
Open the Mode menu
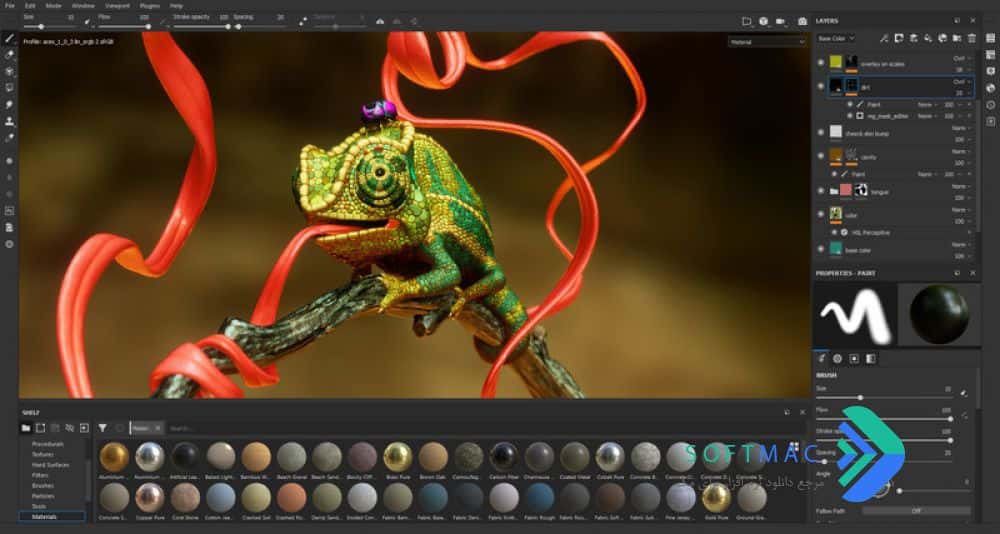54,5
